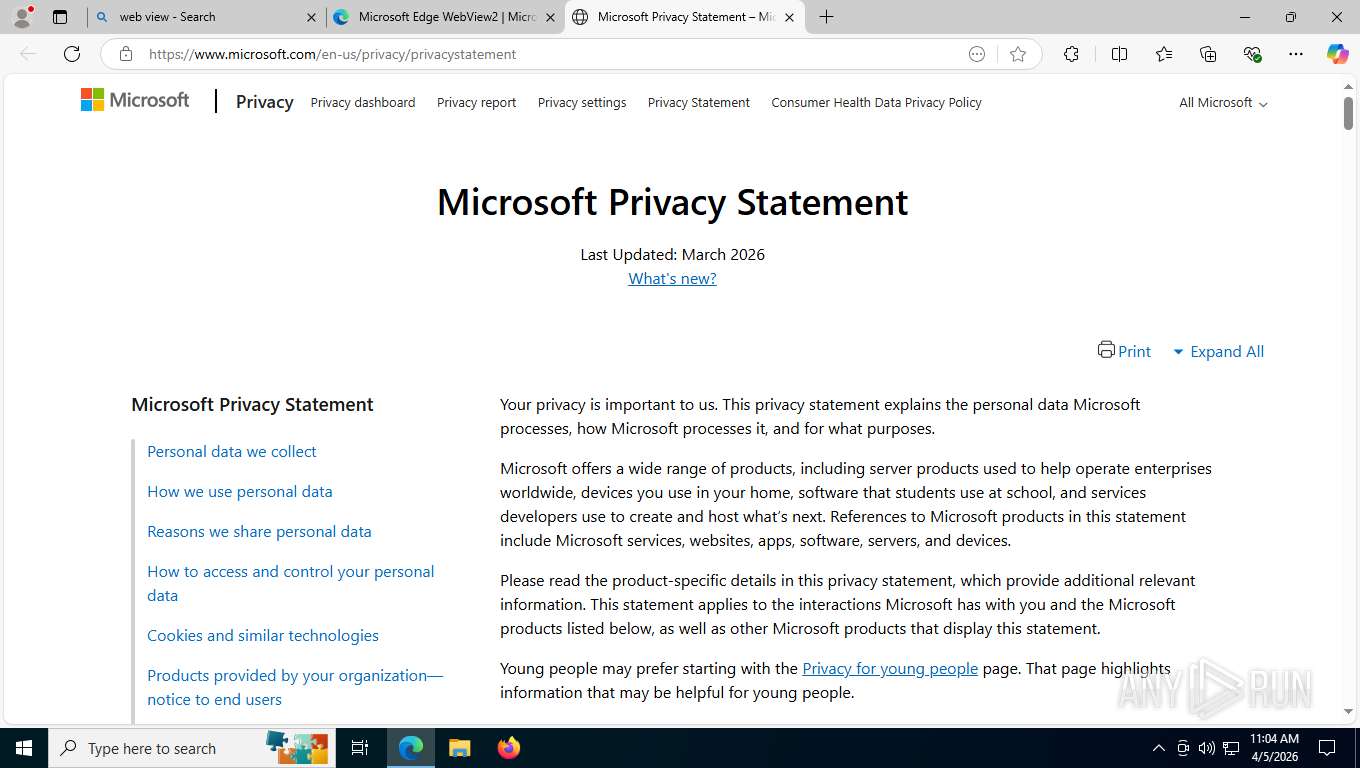1360x768 pixels.
Task: Launch the Copilot icon in the toolbar
Action: coord(1337,54)
